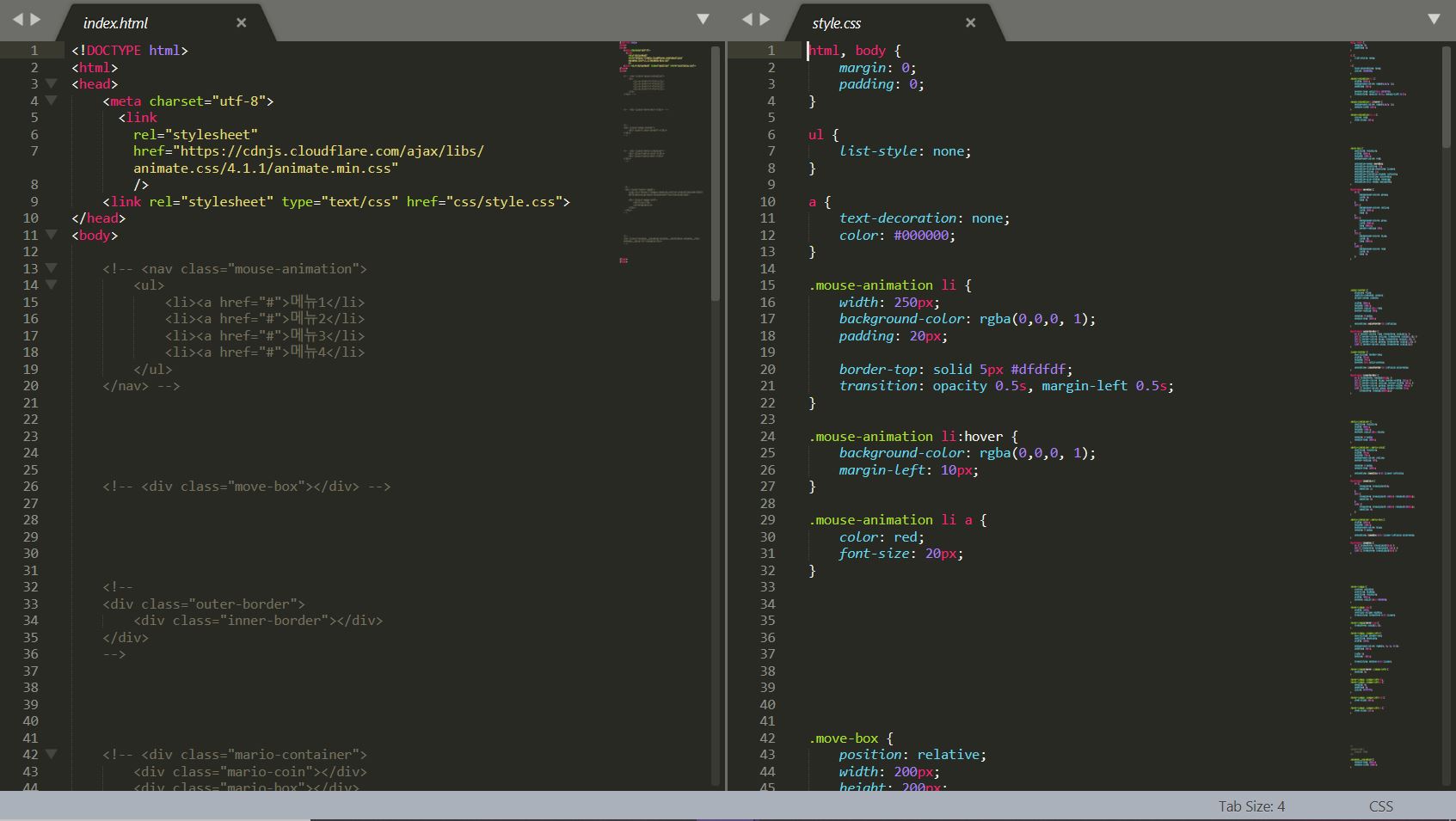
Task: Close the style.css tab
Action: coord(971,22)
